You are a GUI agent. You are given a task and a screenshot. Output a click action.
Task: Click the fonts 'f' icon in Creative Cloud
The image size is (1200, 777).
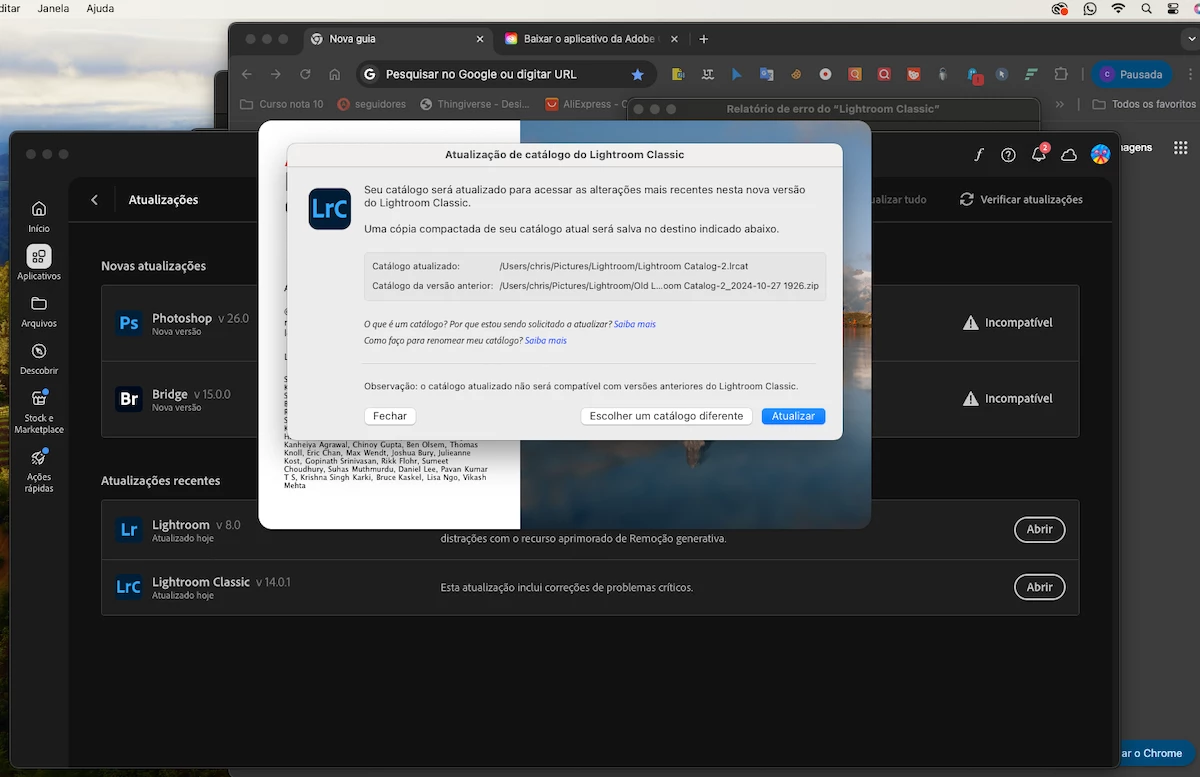coord(979,154)
